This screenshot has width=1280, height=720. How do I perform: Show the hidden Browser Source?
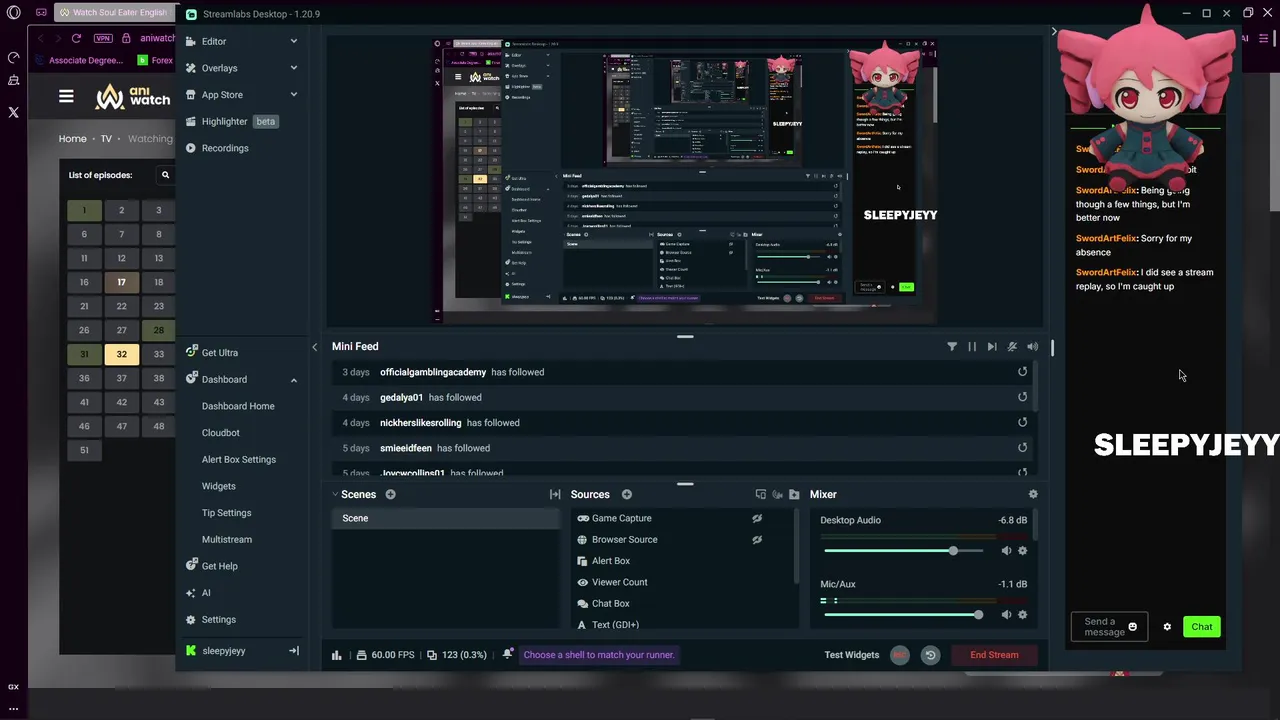(757, 540)
